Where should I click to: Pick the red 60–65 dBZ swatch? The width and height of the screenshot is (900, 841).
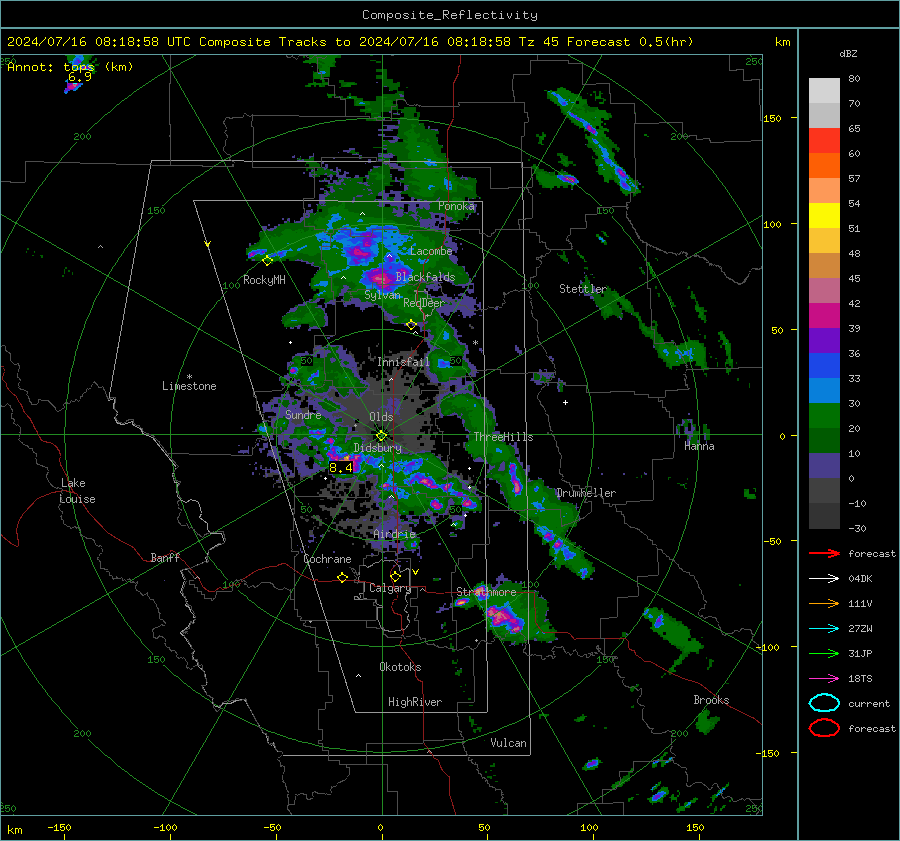pyautogui.click(x=824, y=141)
